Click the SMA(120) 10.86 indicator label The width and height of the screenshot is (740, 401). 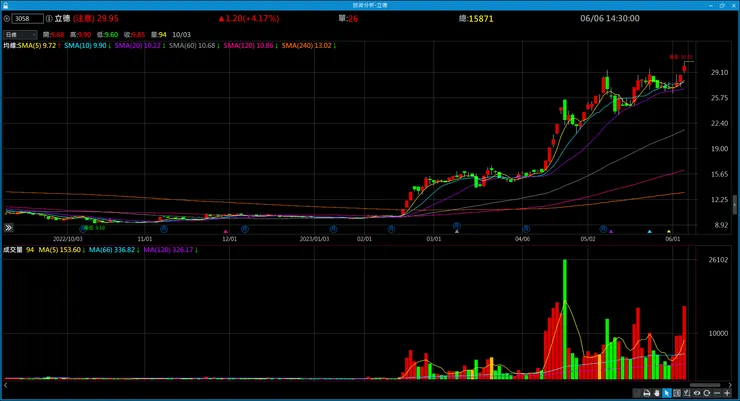[248, 46]
